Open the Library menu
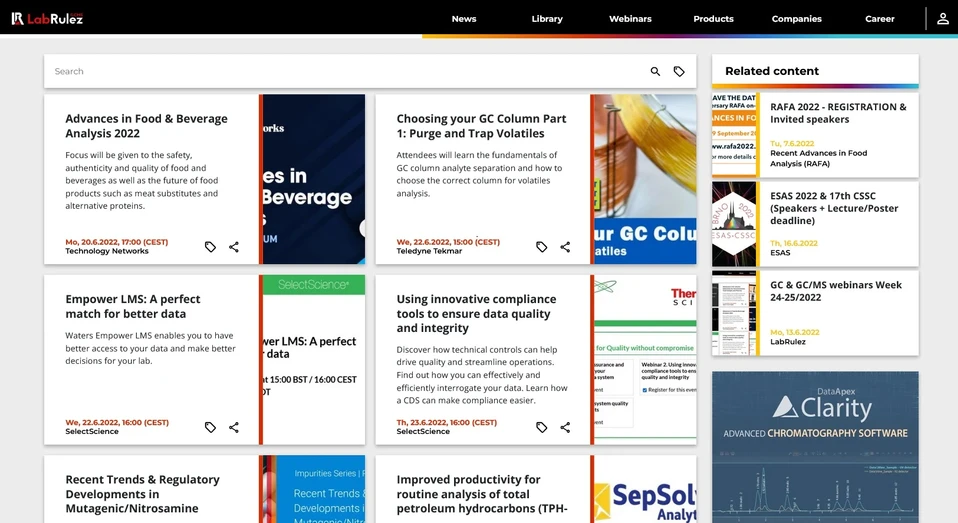958x523 pixels. 547,19
